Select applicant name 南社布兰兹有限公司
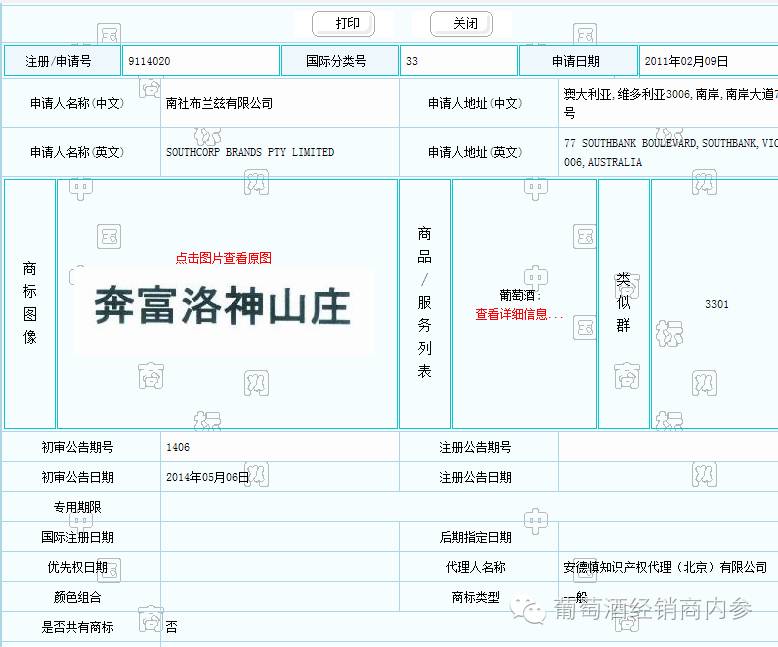Image resolution: width=778 pixels, height=647 pixels. click(219, 103)
